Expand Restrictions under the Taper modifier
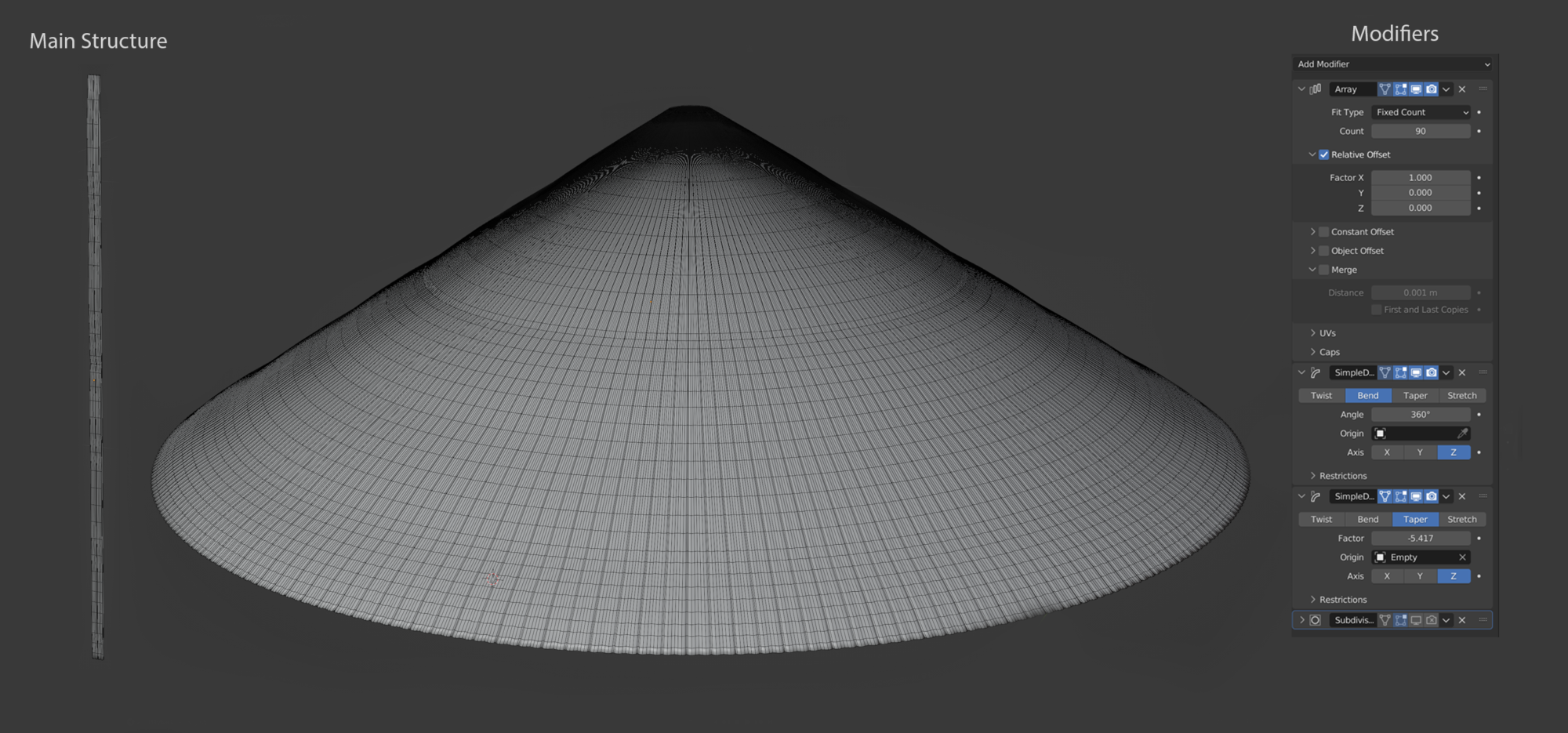 pos(1312,600)
